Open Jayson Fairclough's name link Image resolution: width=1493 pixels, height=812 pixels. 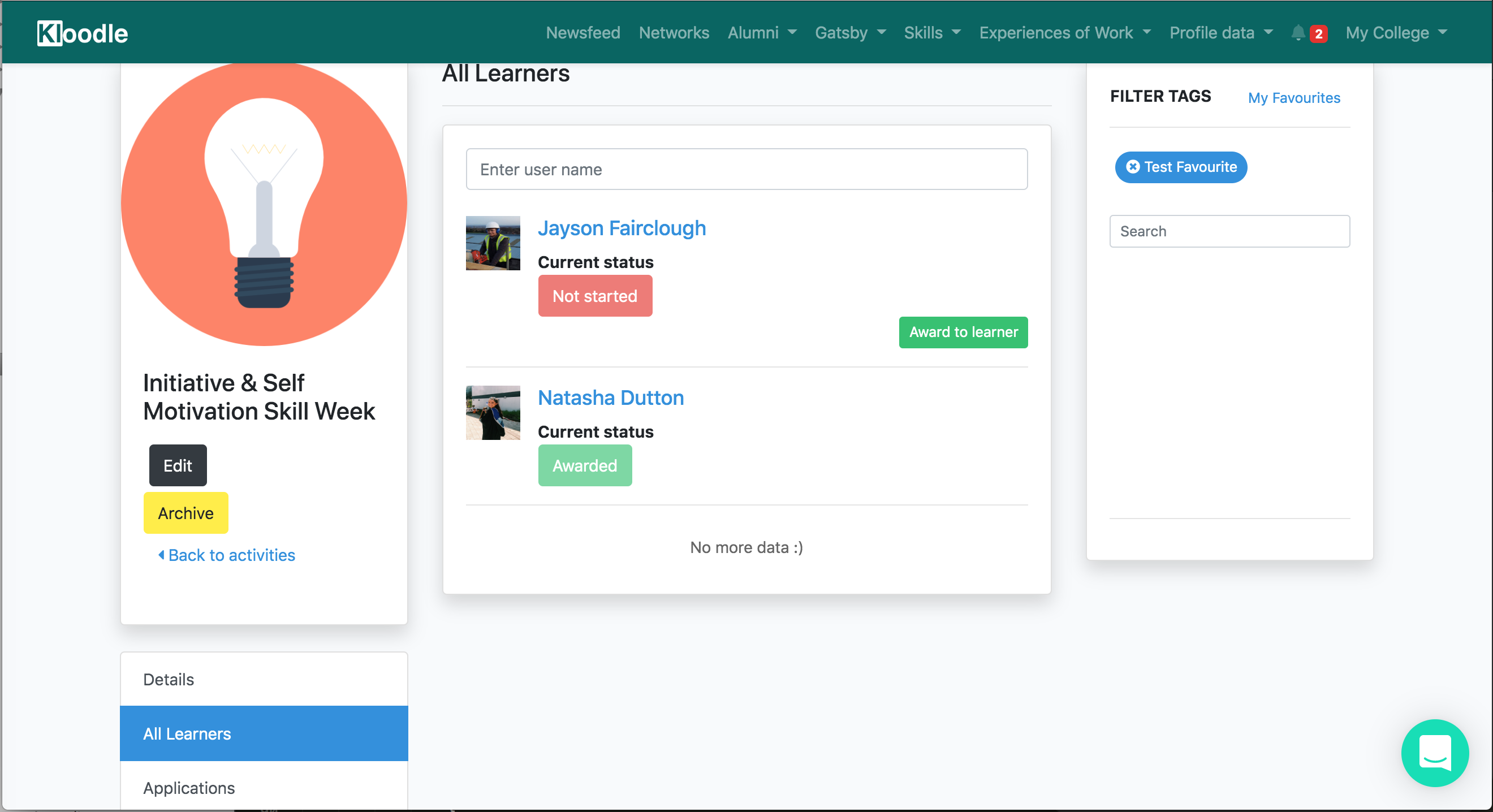[622, 228]
